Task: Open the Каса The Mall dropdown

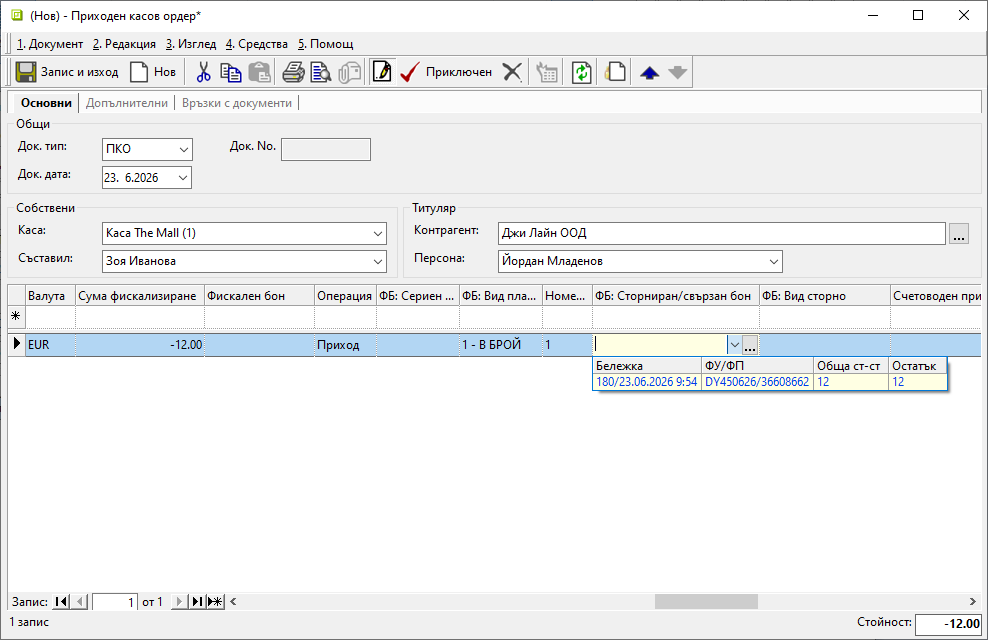Action: pos(377,233)
